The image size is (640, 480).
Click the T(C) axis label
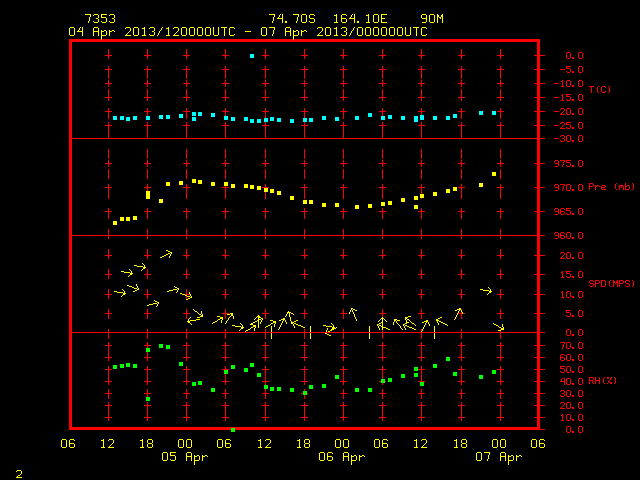point(600,89)
